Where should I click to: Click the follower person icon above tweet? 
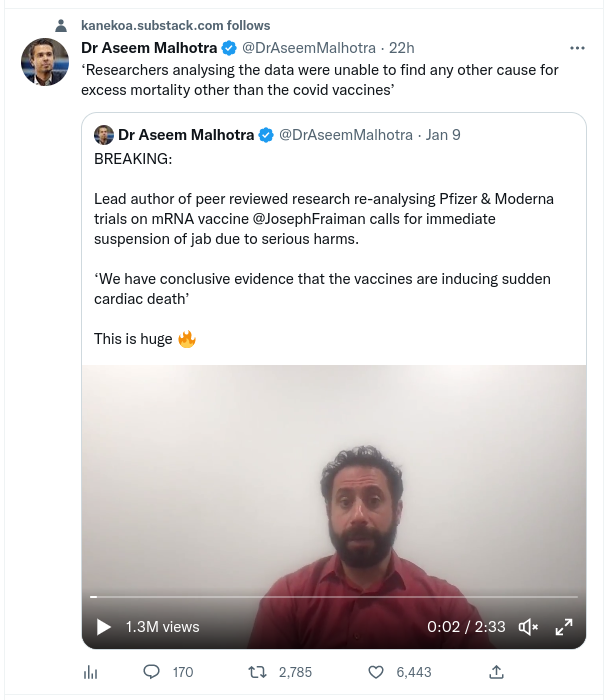tap(63, 25)
